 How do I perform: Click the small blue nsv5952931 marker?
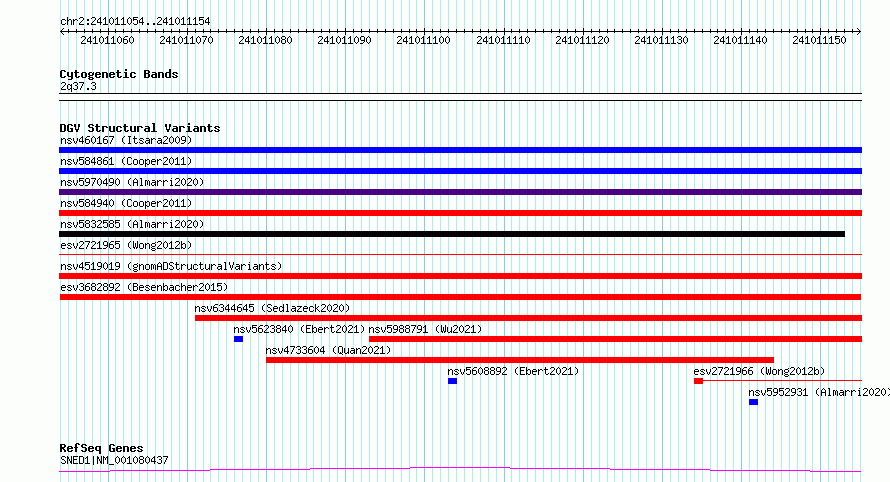pyautogui.click(x=753, y=403)
